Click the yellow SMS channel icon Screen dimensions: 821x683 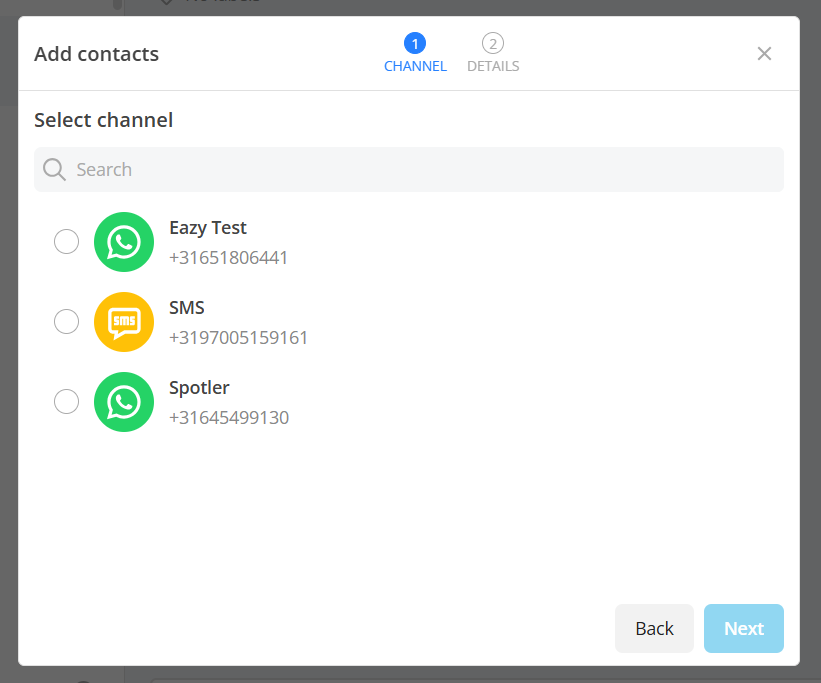(x=123, y=321)
